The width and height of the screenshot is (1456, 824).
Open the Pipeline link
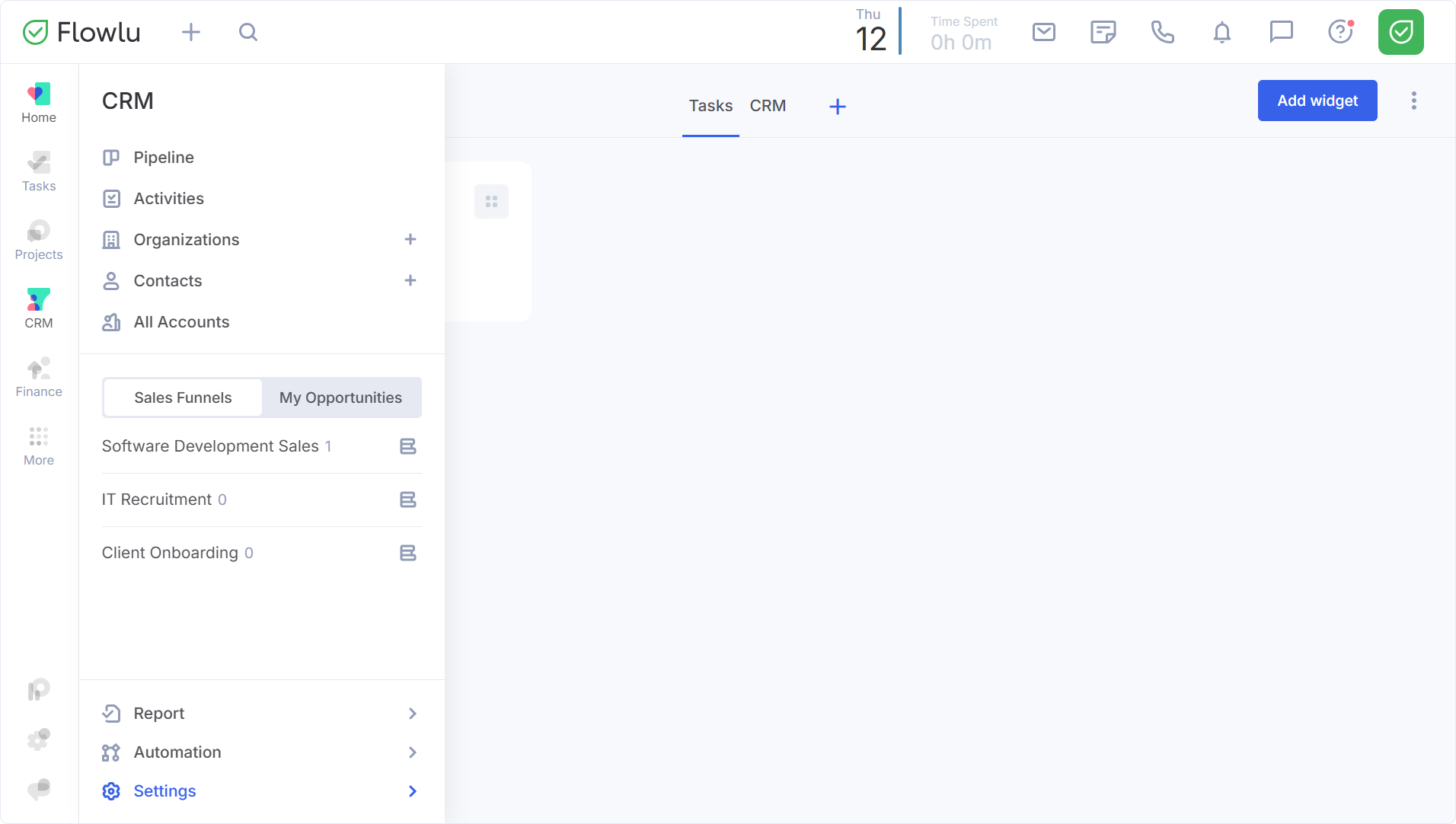tap(164, 158)
